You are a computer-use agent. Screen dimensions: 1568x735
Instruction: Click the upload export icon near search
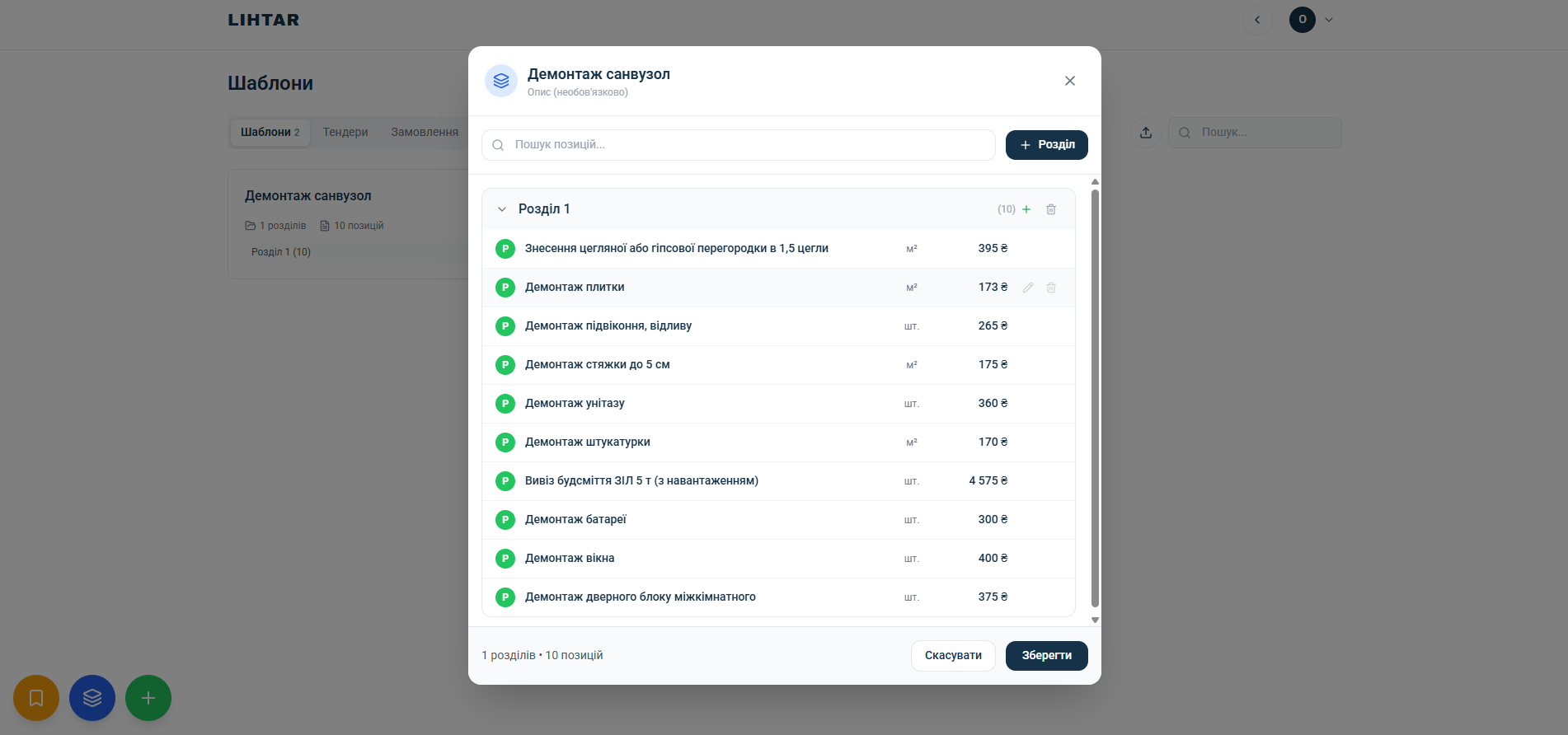(x=1146, y=133)
